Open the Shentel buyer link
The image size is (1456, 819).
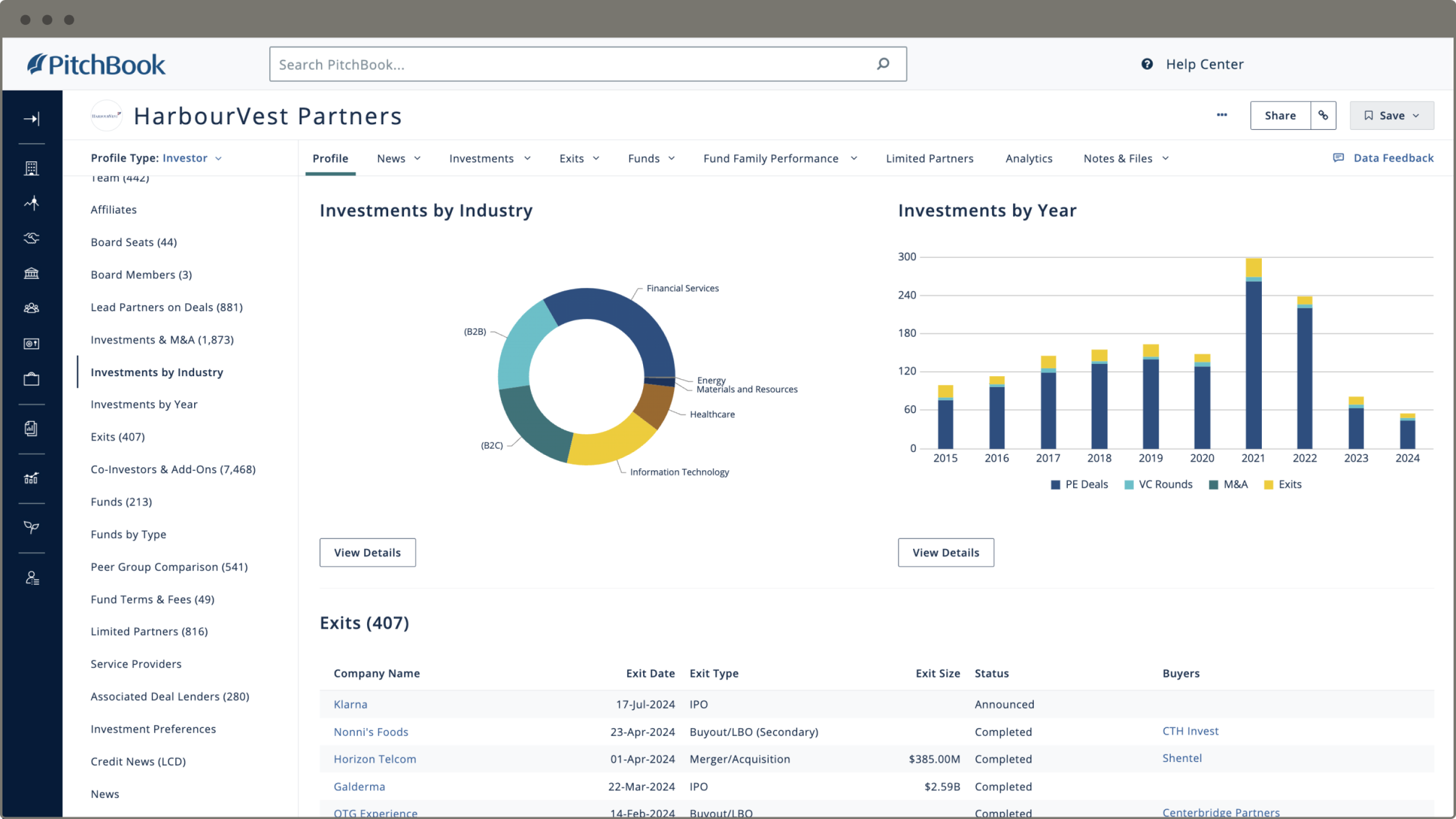(x=1181, y=758)
